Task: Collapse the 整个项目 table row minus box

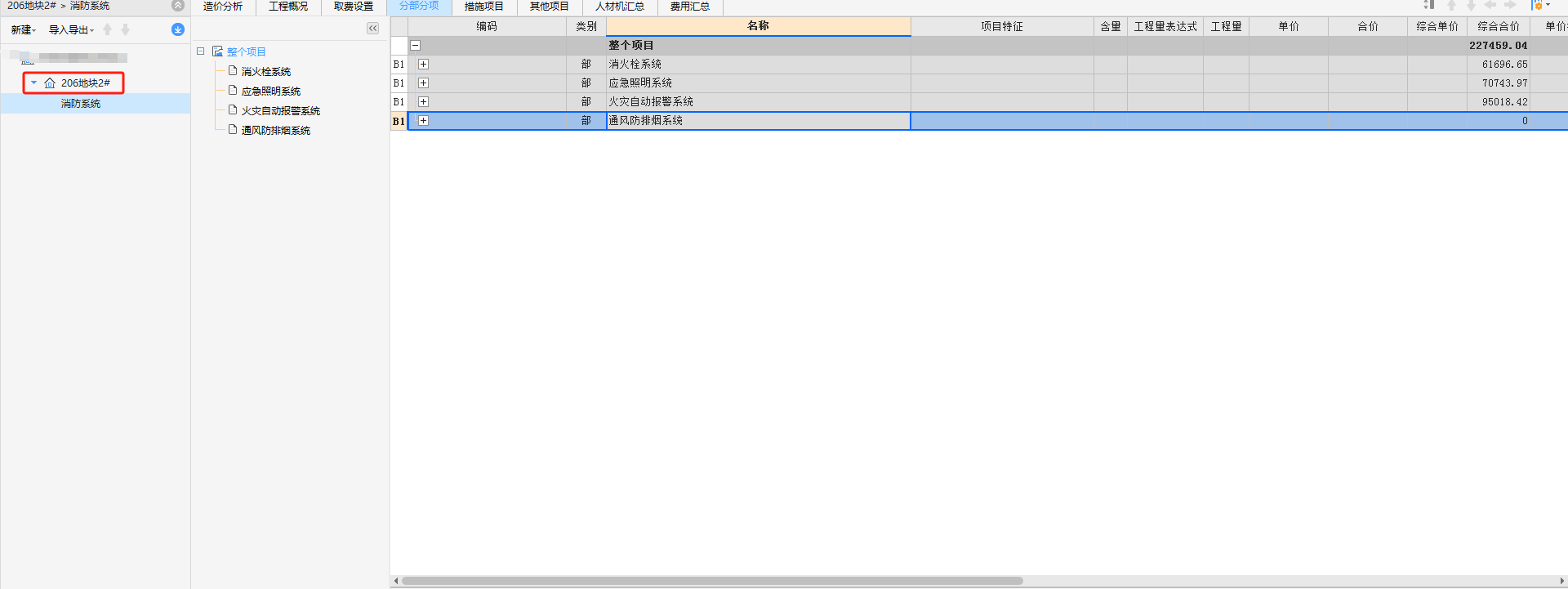Action: (415, 46)
